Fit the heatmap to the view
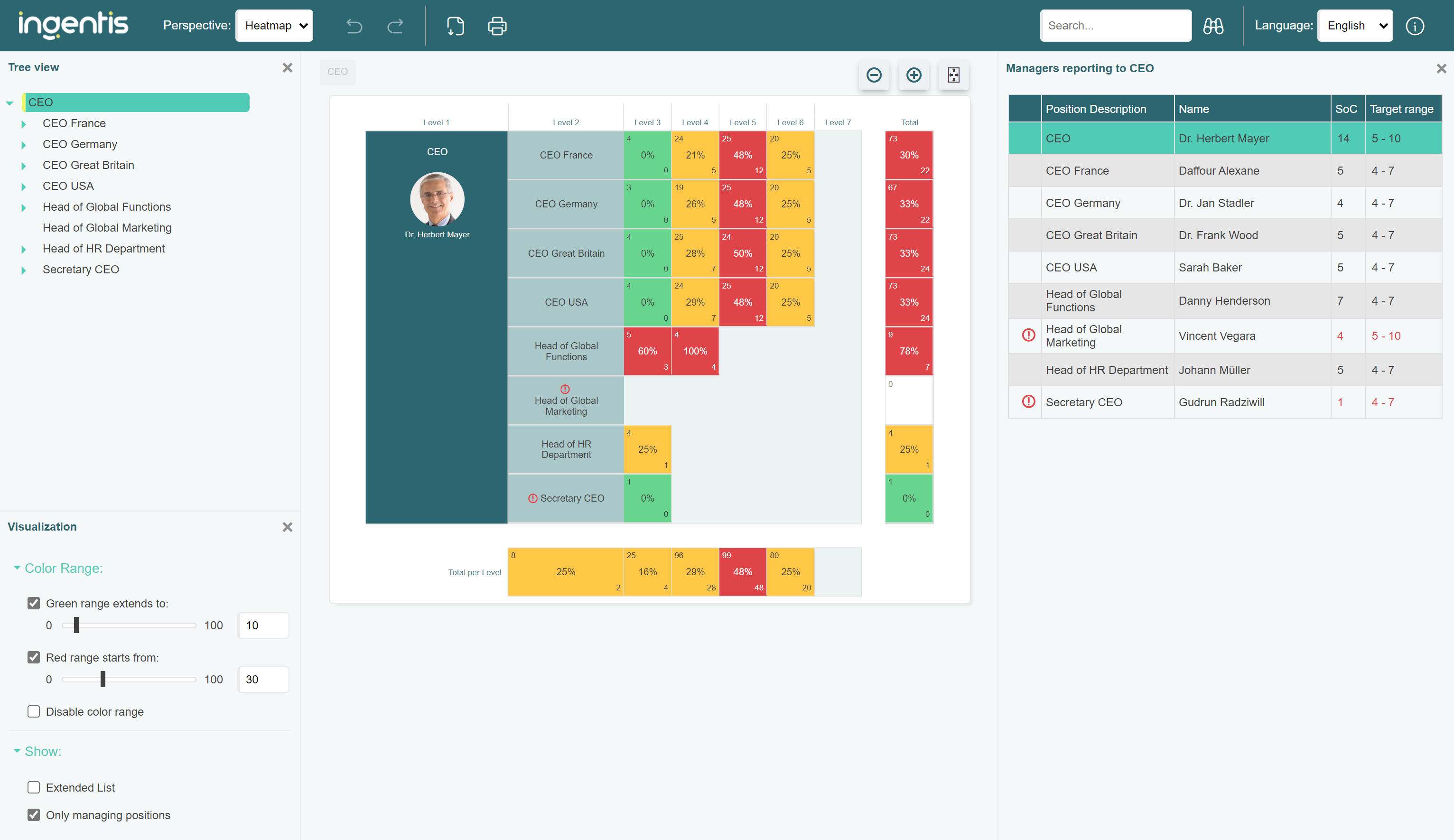This screenshot has width=1454, height=840. coord(953,75)
